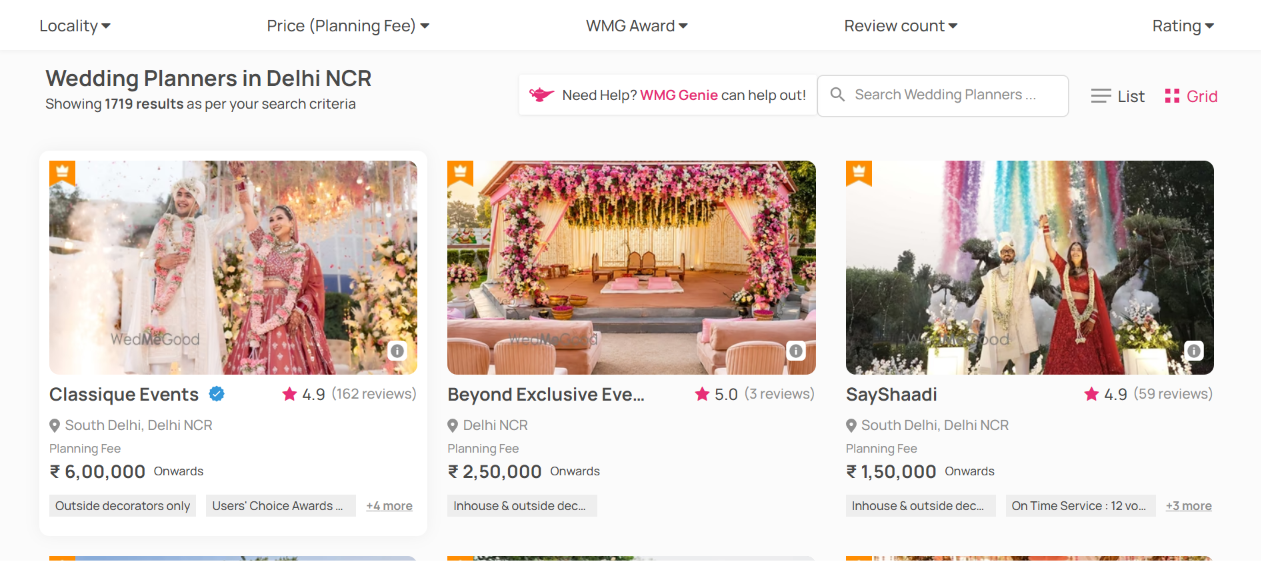Click the ₹ 2,50,000 planning fee
Screen dimensions: 1261x561
pos(495,471)
